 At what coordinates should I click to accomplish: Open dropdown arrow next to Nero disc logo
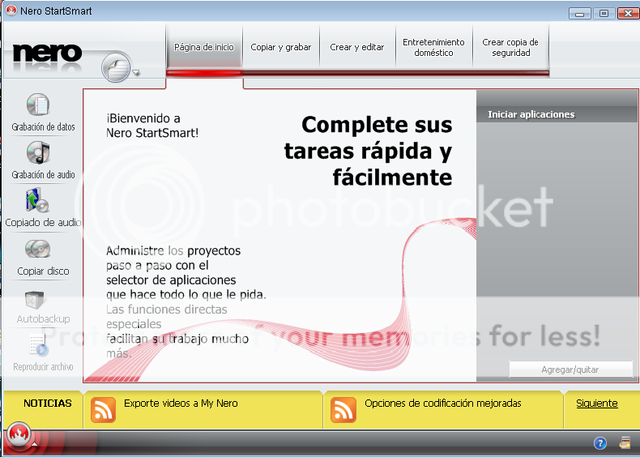tap(136, 72)
